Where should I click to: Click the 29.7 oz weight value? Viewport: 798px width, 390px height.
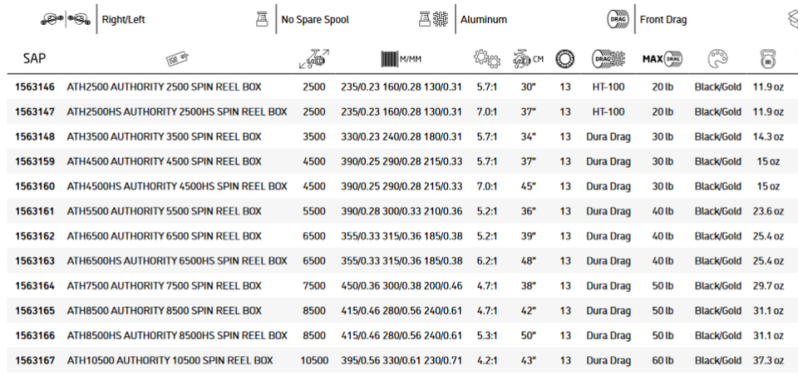click(x=768, y=286)
